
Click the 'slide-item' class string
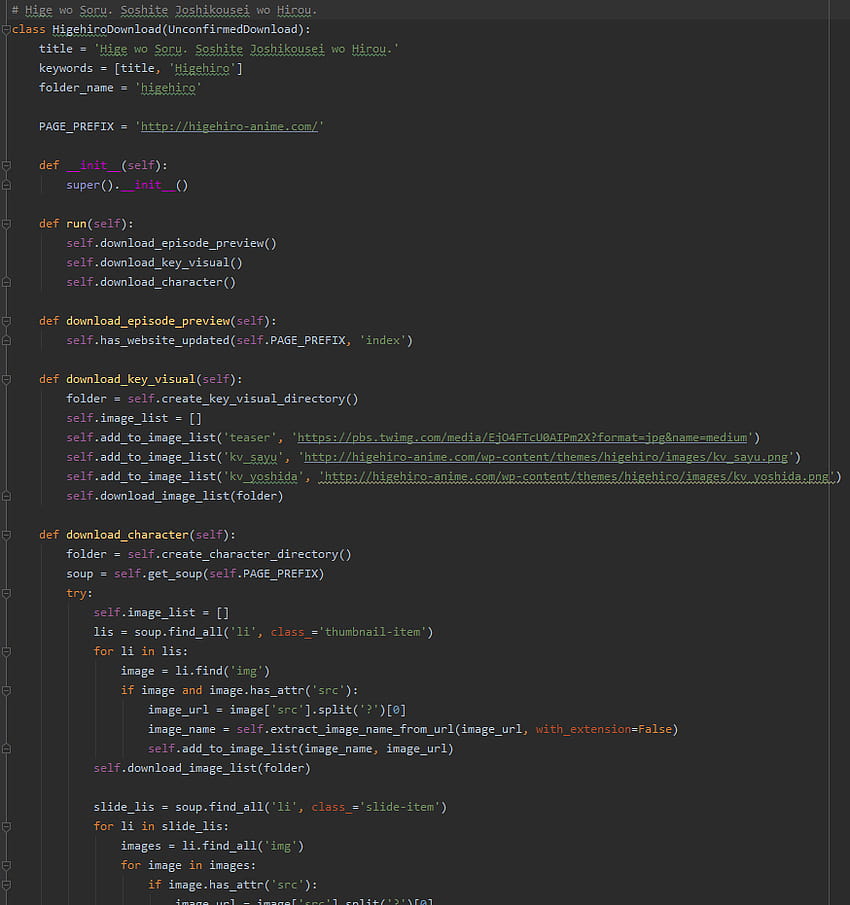coord(399,807)
